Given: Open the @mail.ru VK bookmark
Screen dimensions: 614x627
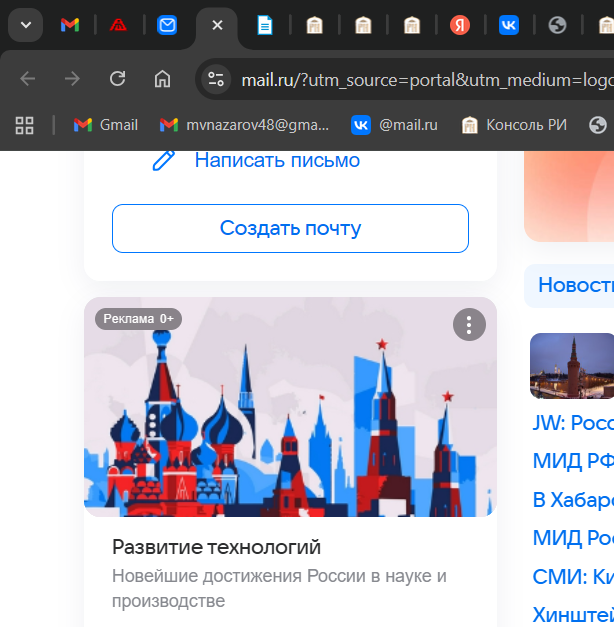Looking at the screenshot, I should click(x=395, y=125).
